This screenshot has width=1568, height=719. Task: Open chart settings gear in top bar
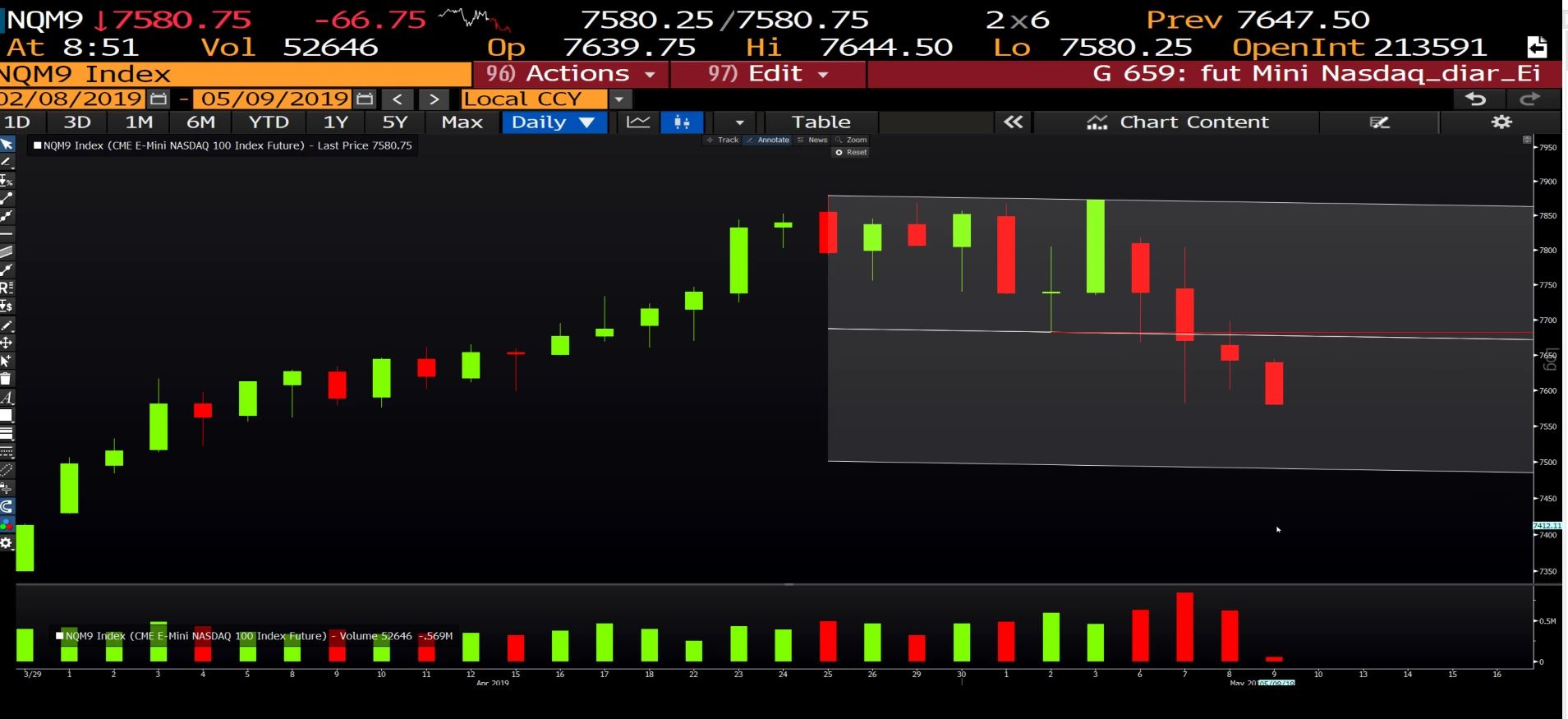click(1501, 122)
